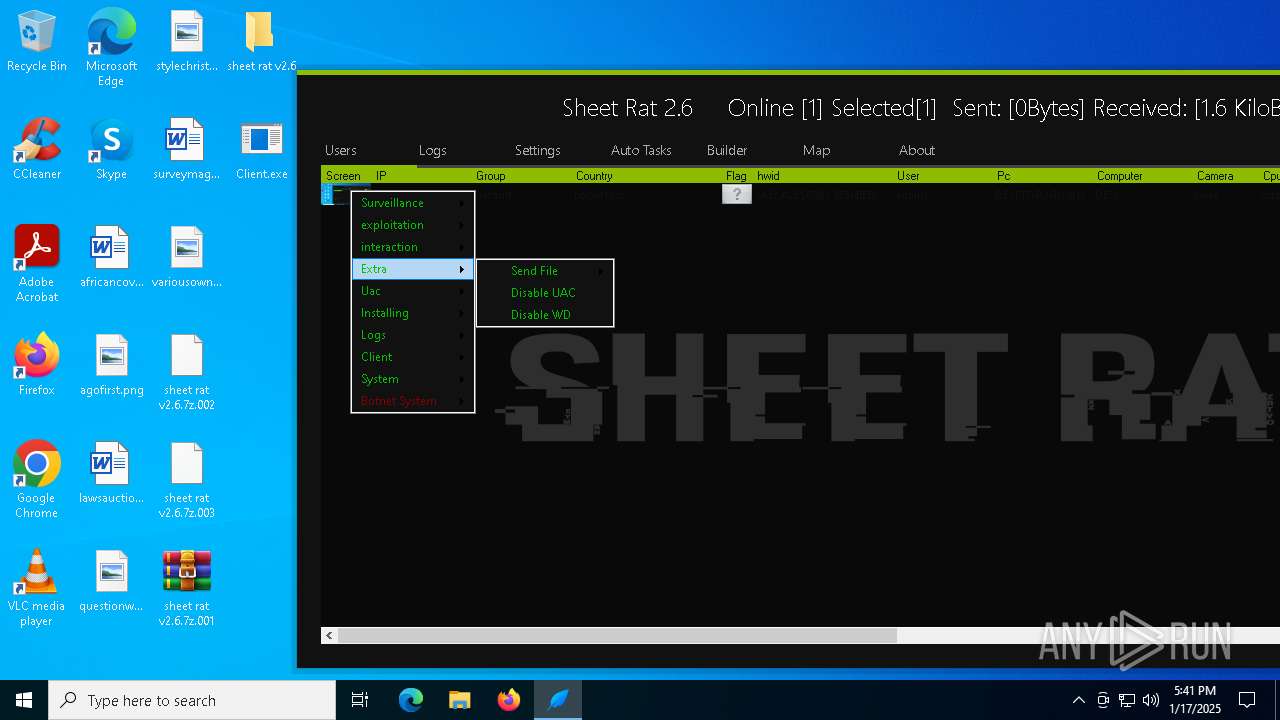Select the stylechrist image file icon

coord(187,41)
